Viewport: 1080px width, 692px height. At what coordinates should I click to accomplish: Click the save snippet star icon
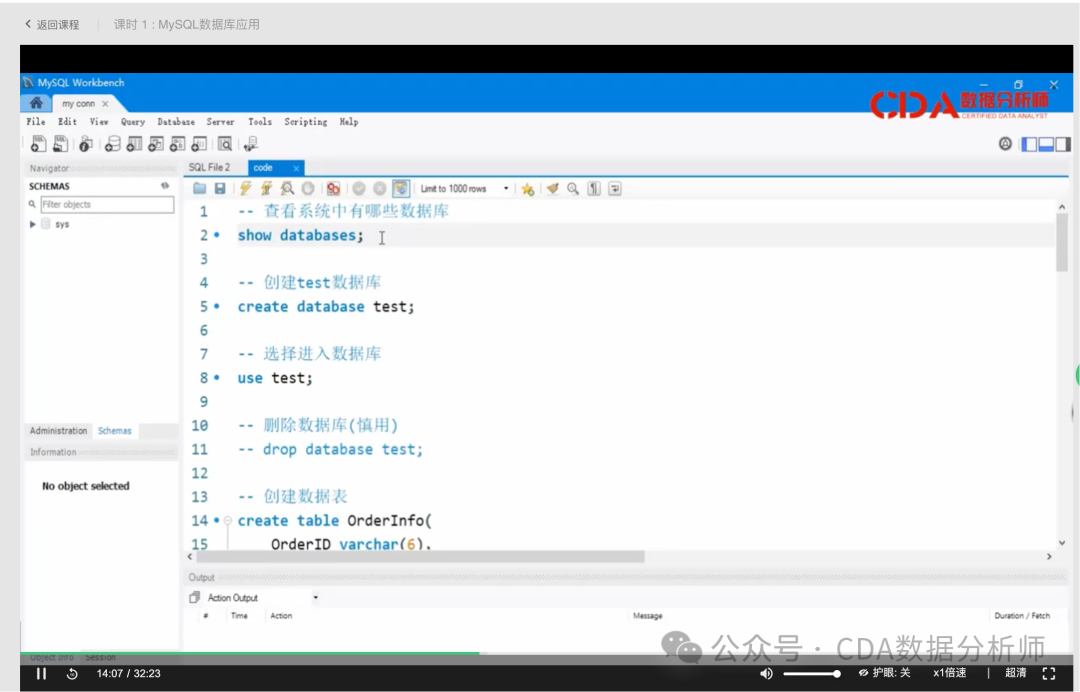pyautogui.click(x=528, y=189)
